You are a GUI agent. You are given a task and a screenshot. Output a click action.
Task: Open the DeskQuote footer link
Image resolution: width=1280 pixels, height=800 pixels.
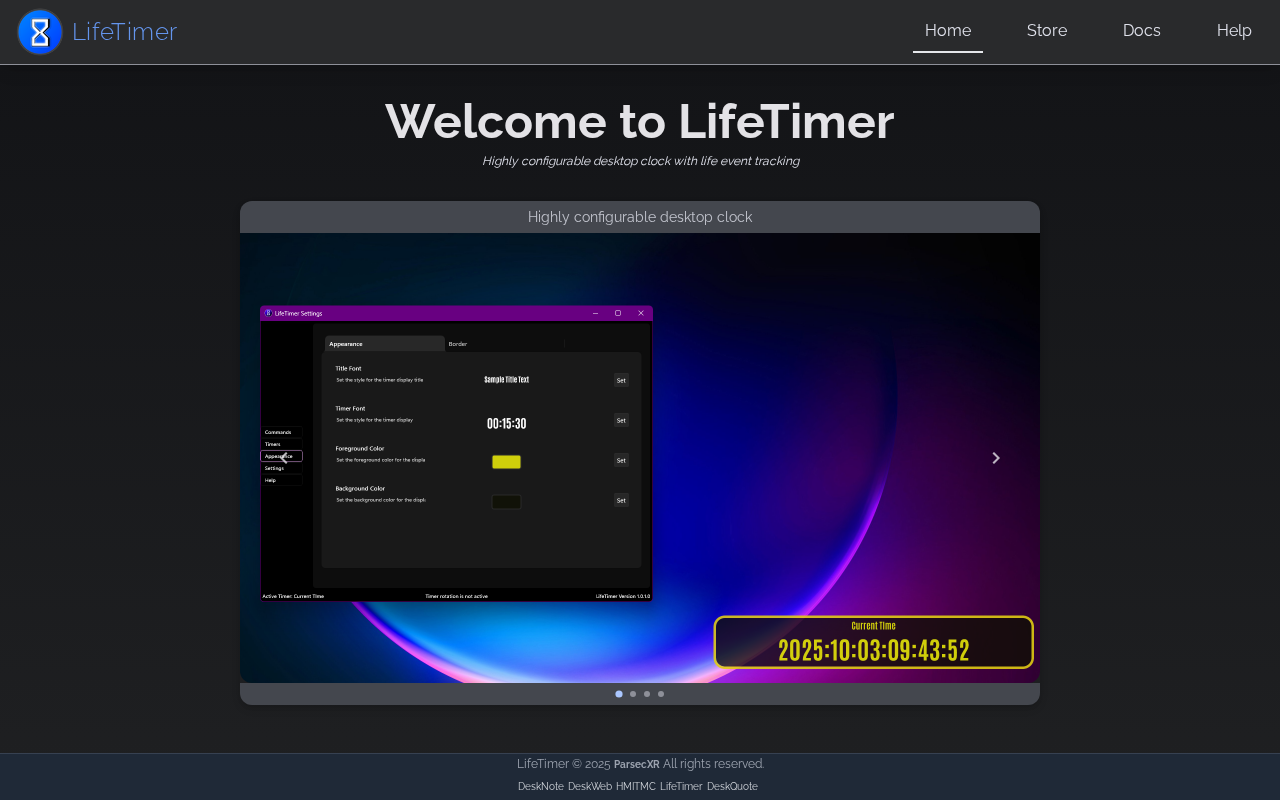click(x=732, y=786)
